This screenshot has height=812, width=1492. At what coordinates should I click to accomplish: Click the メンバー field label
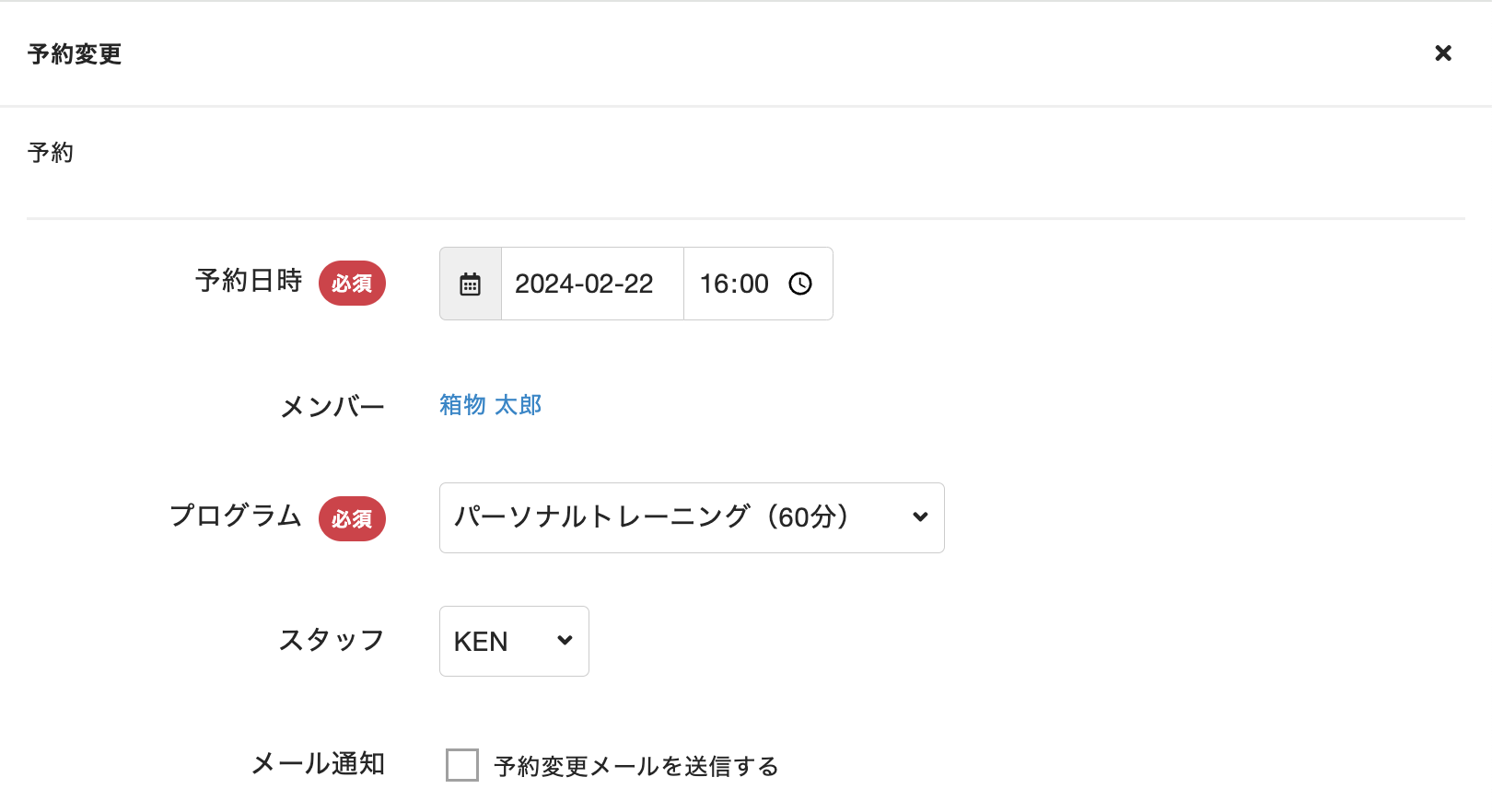click(x=332, y=406)
